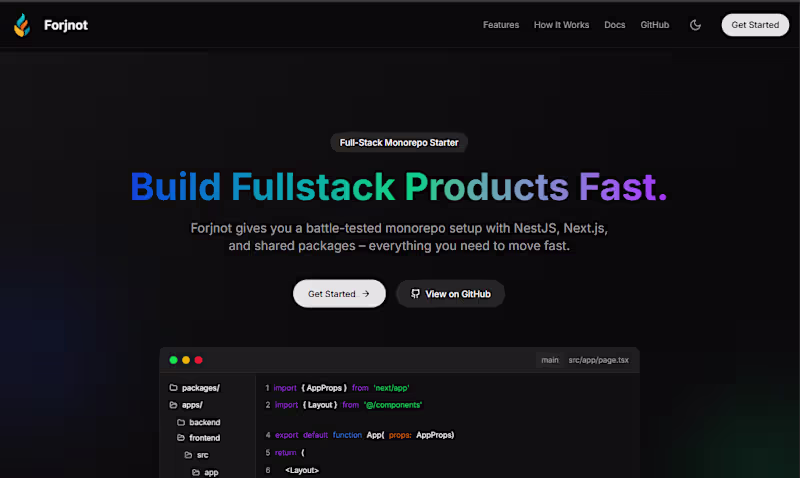Click 'Layout' in import line 2

(x=320, y=405)
